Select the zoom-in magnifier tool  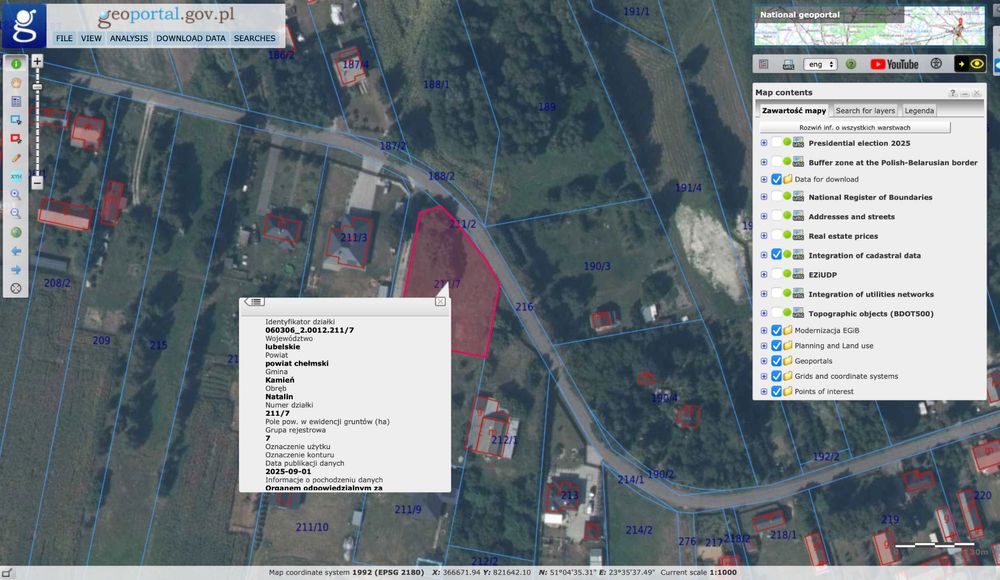click(x=16, y=195)
